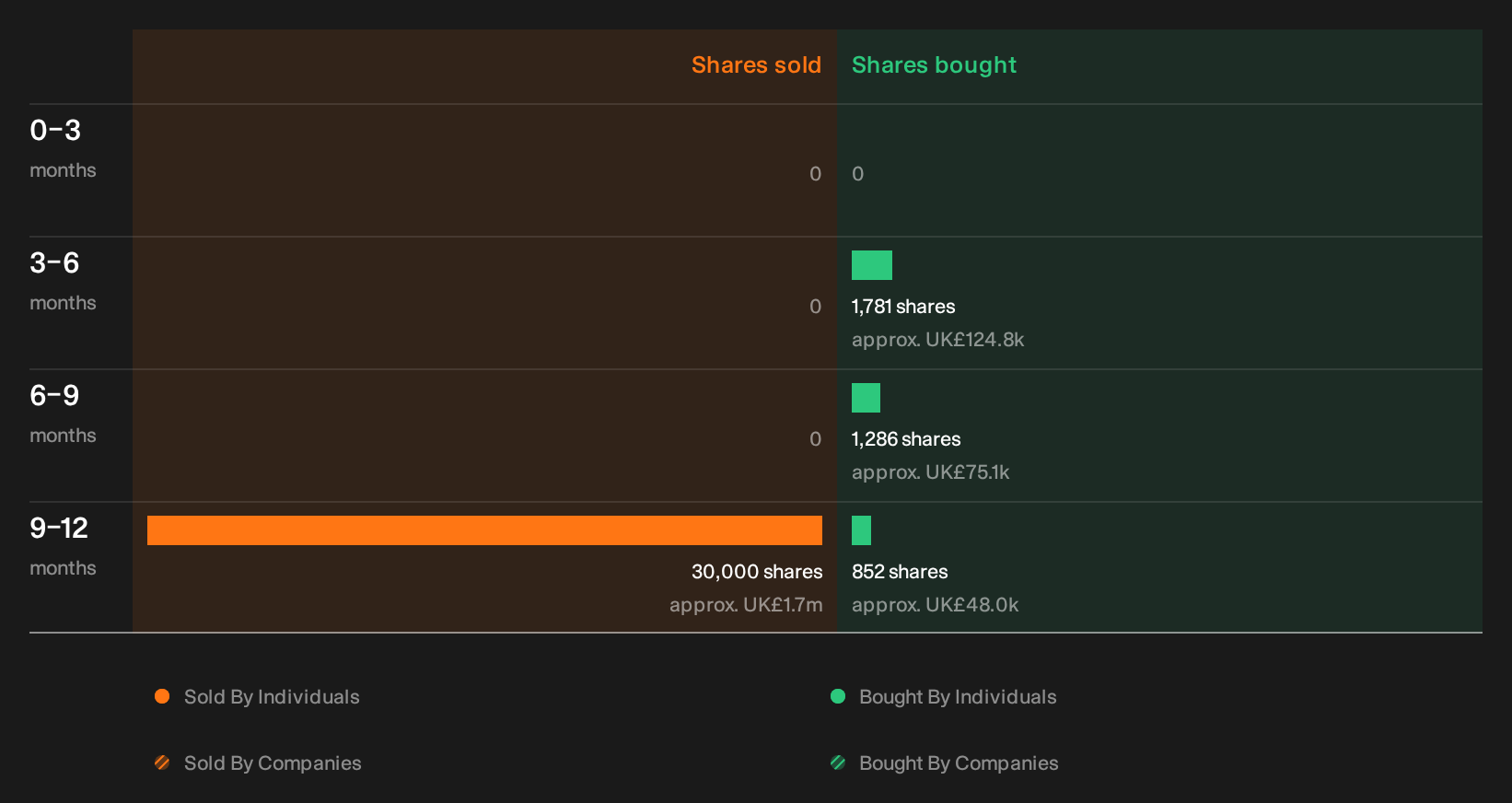The height and width of the screenshot is (803, 1512).
Task: Click the orange Sold By Individuals legend dot
Action: click(x=162, y=696)
